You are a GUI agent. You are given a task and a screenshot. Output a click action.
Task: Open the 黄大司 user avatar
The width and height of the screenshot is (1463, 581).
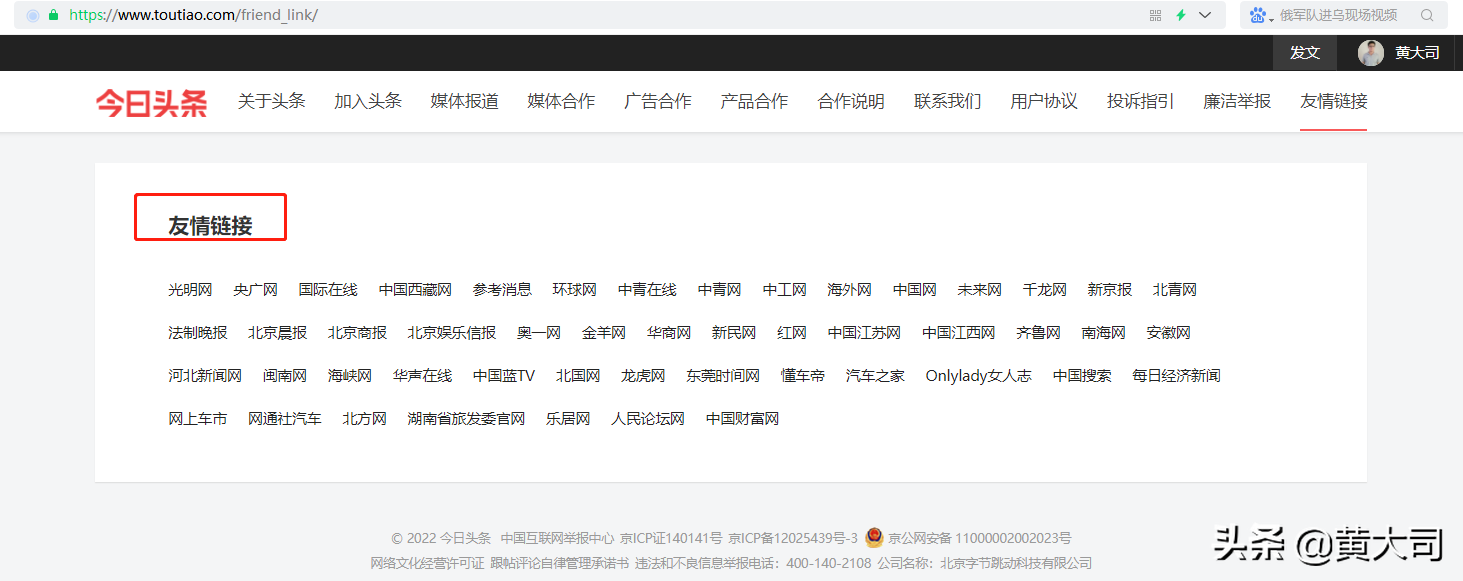click(1370, 53)
